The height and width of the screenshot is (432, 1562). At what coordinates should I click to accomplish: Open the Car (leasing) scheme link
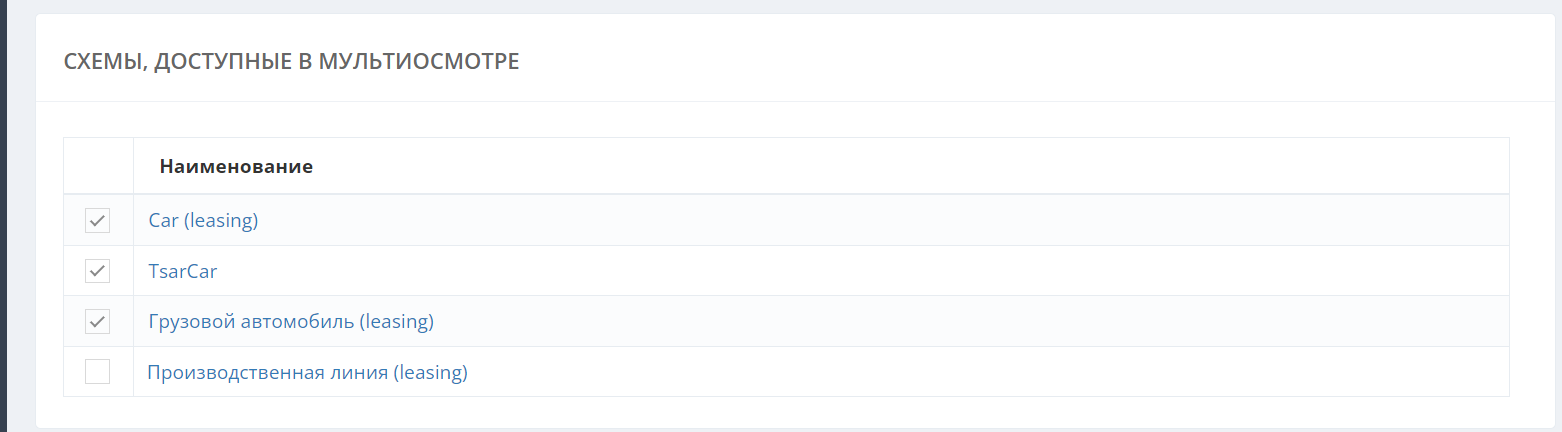(x=203, y=220)
